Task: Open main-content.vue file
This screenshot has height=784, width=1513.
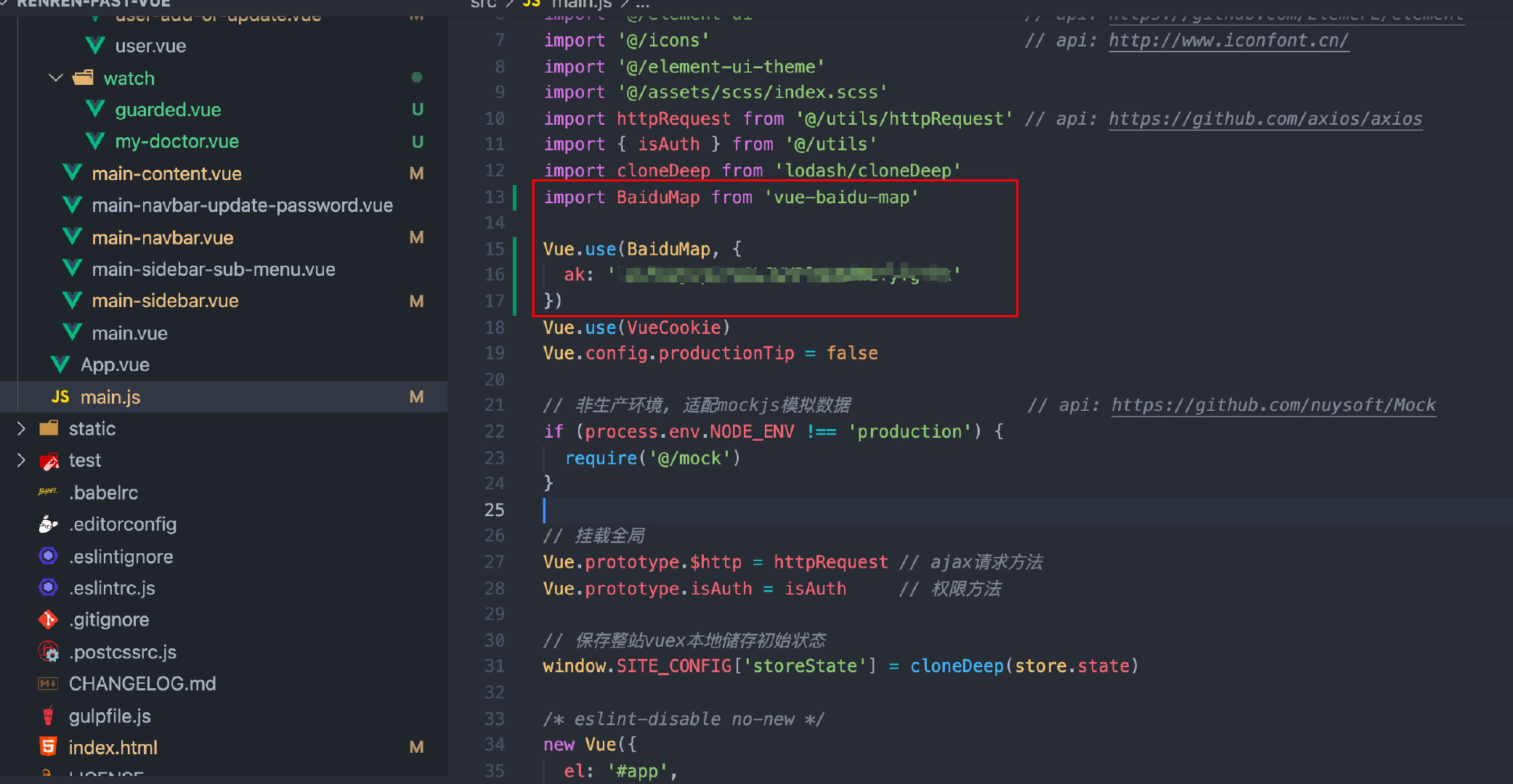Action: click(166, 173)
